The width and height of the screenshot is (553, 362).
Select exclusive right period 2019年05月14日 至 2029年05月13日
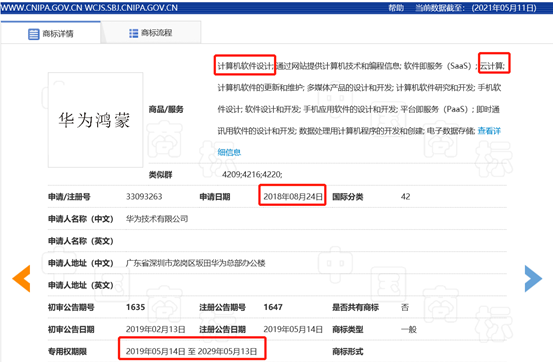tap(192, 351)
